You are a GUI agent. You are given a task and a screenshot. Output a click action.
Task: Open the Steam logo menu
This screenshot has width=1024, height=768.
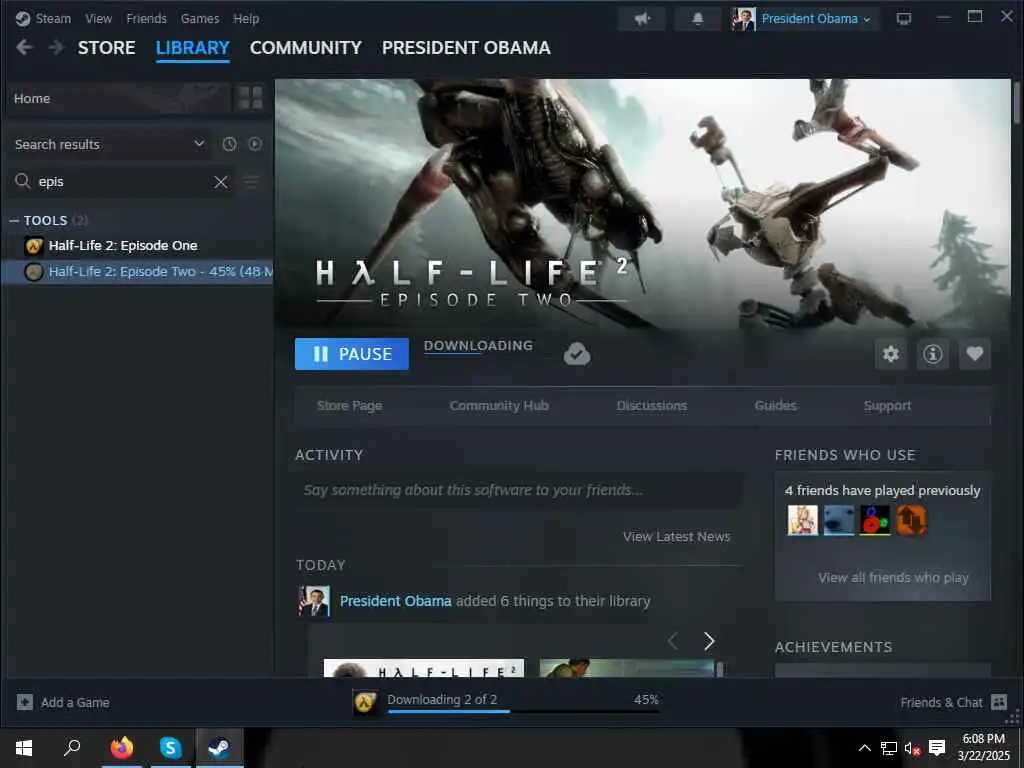pyautogui.click(x=23, y=18)
